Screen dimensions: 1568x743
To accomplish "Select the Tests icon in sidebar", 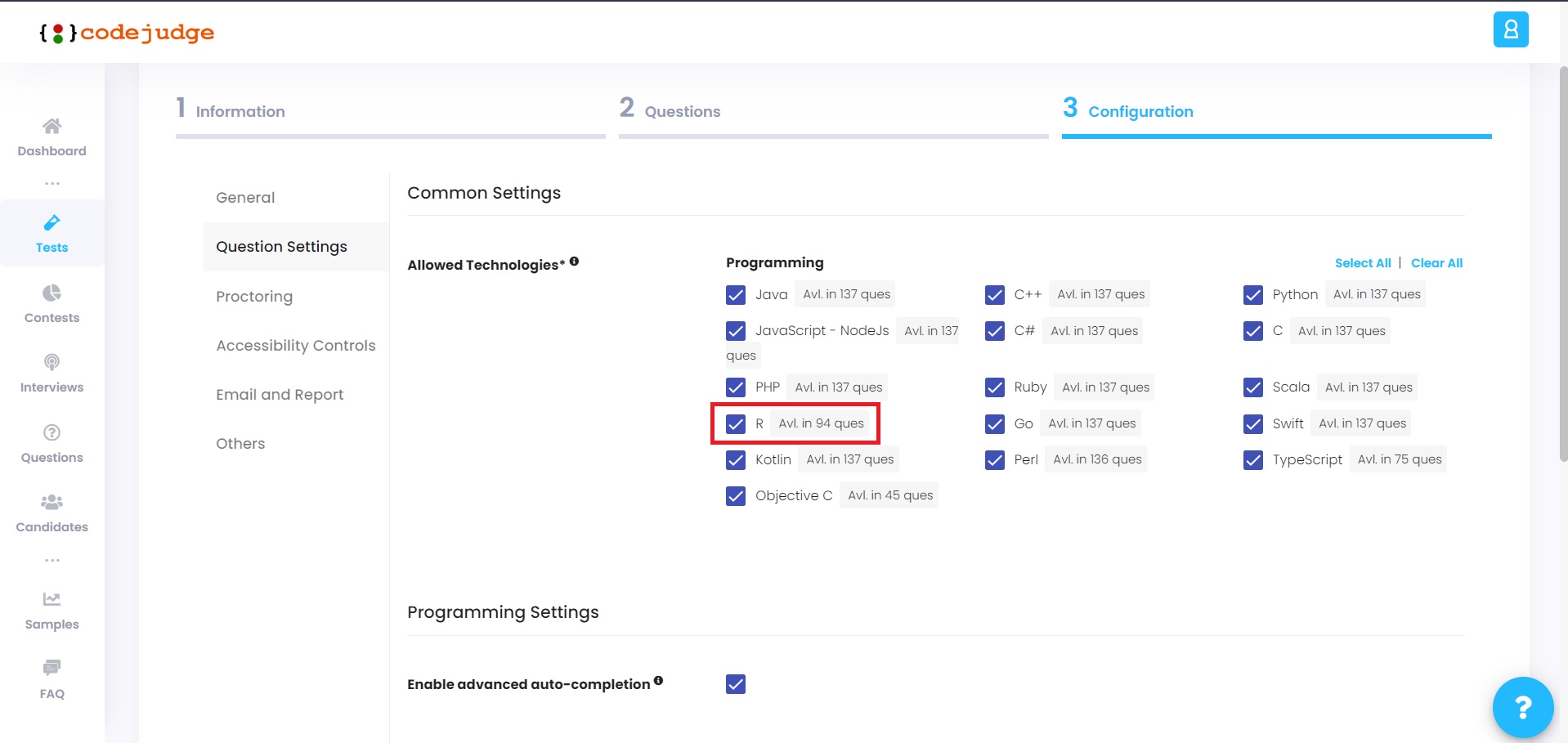I will (x=52, y=233).
